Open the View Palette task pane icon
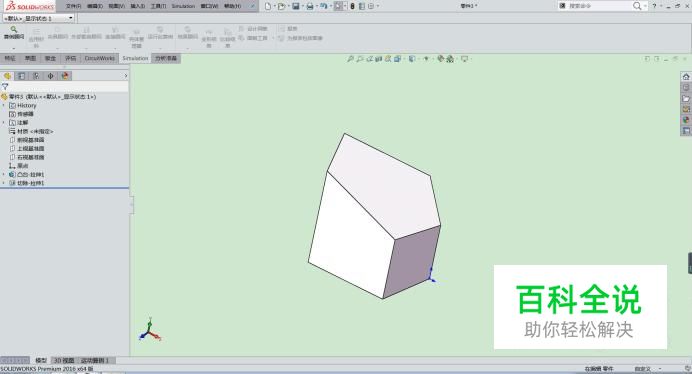The image size is (692, 374). pyautogui.click(x=686, y=109)
